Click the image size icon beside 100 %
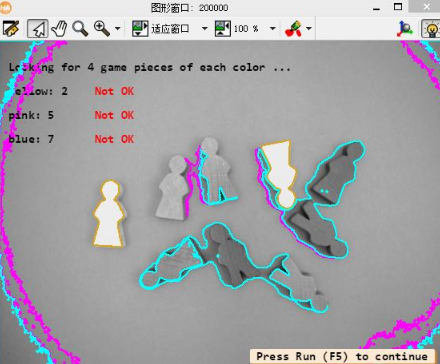 point(223,29)
